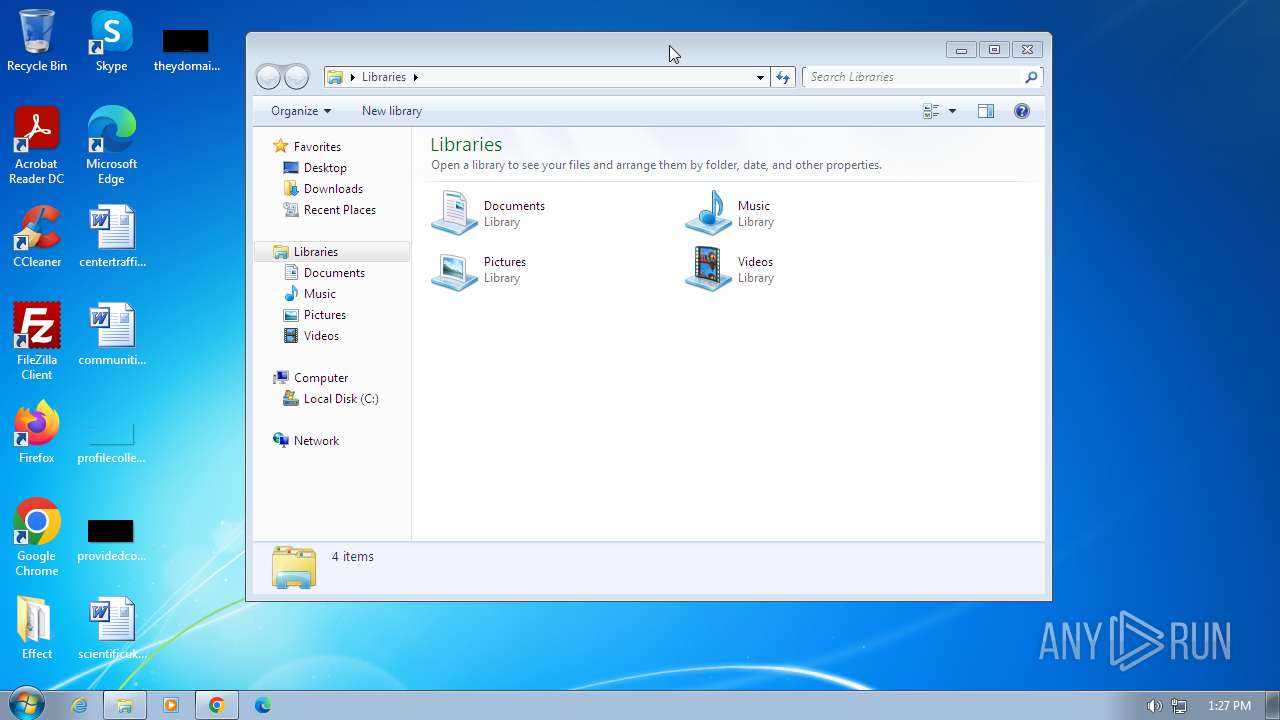This screenshot has width=1280, height=720.
Task: Refresh the Libraries address location
Action: (782, 77)
